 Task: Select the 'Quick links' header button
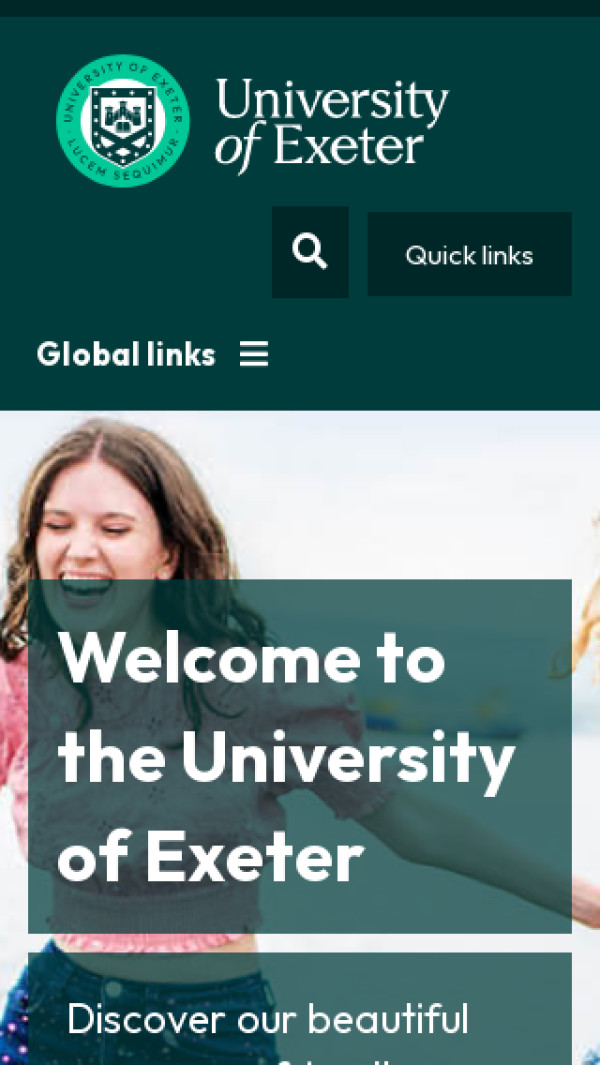click(x=470, y=254)
